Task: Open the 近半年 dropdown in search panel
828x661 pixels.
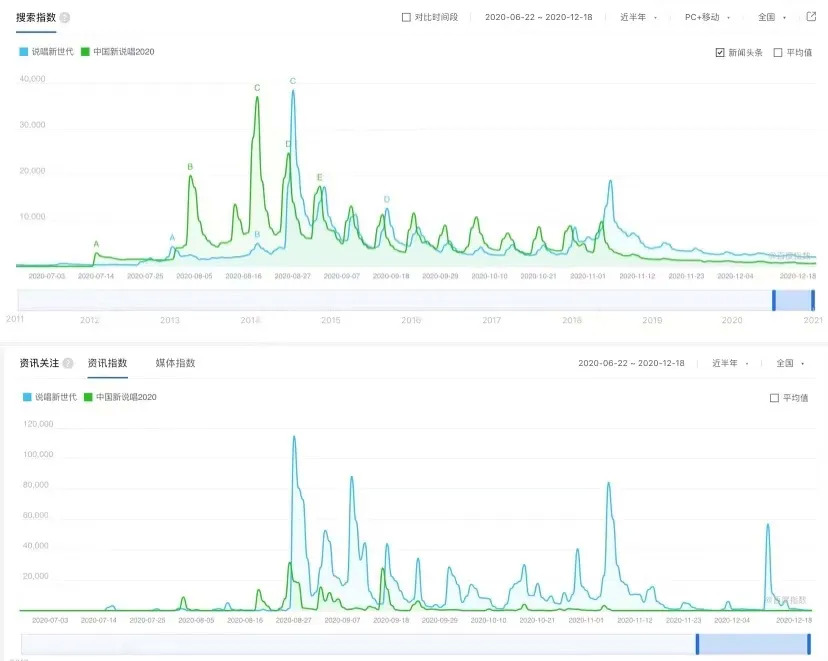Action: (638, 17)
